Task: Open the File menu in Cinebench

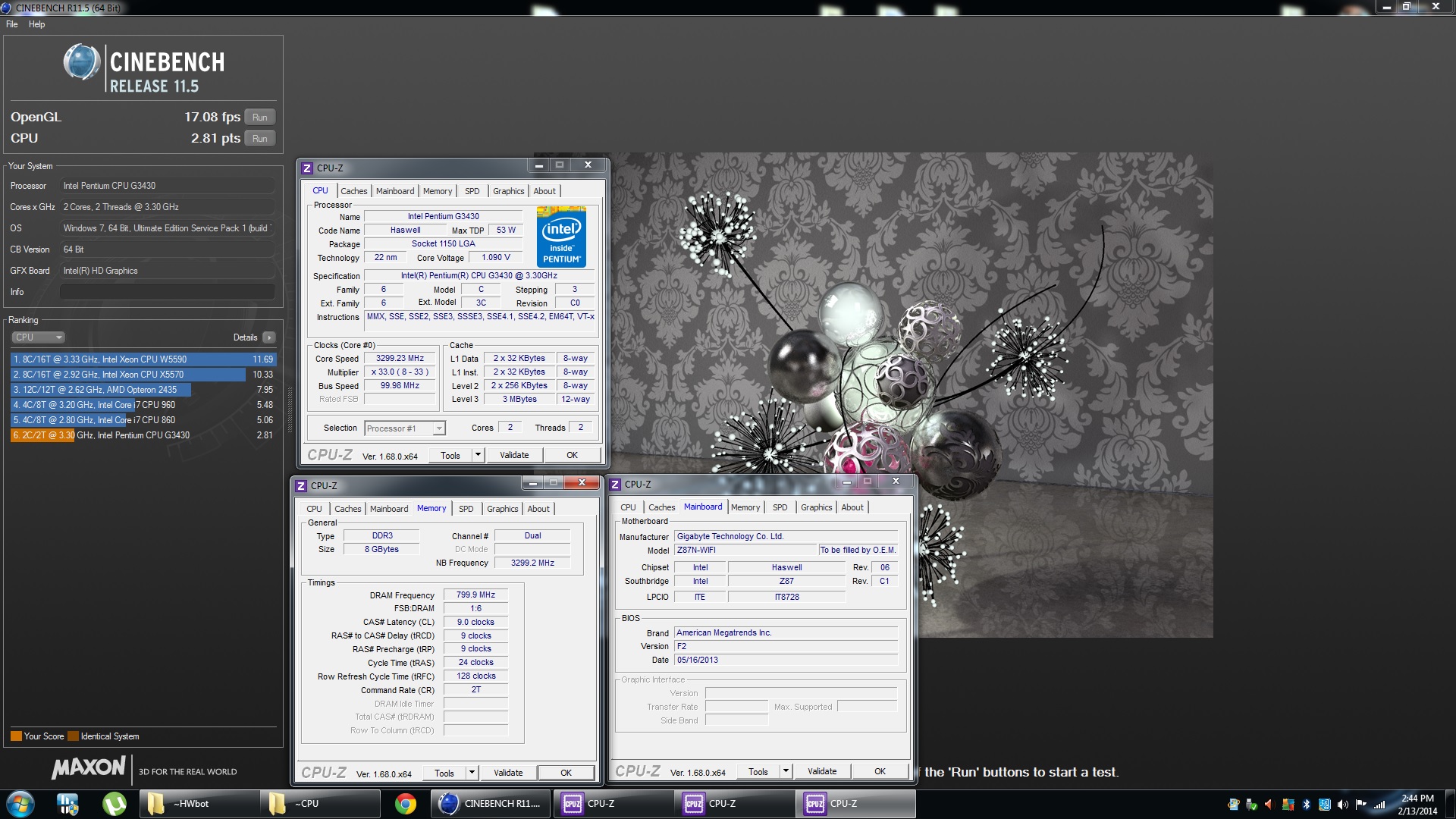Action: tap(12, 24)
